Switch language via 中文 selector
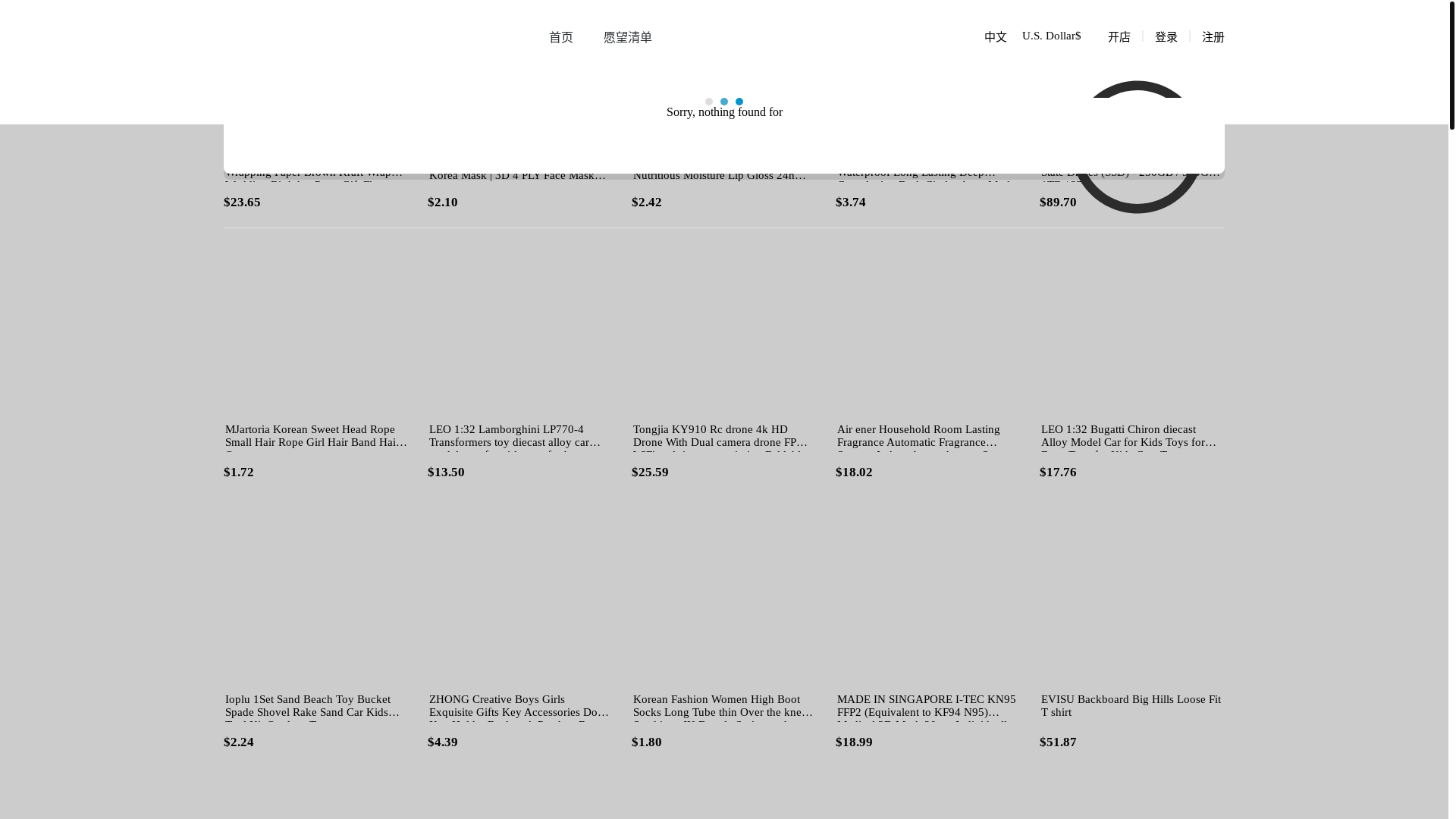The height and width of the screenshot is (819, 1456). tap(995, 37)
